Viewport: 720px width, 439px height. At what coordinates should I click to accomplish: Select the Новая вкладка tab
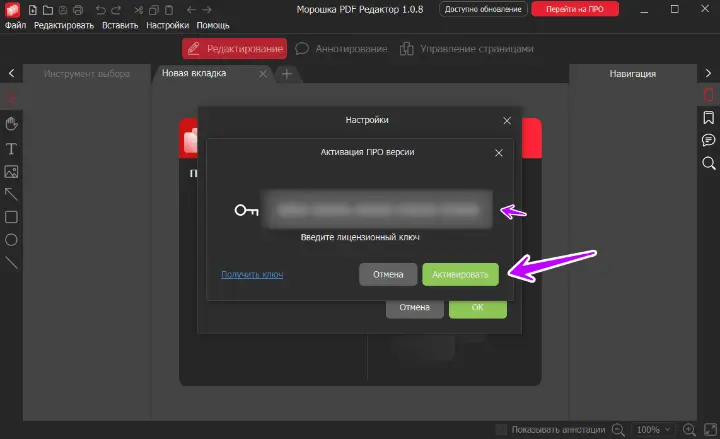[x=194, y=73]
